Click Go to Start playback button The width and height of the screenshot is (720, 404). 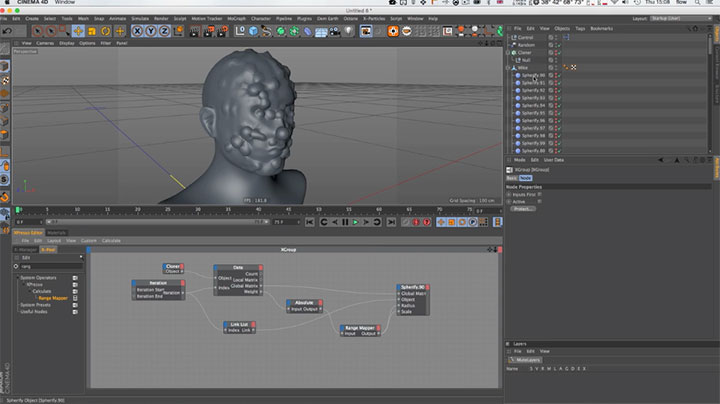[x=310, y=222]
